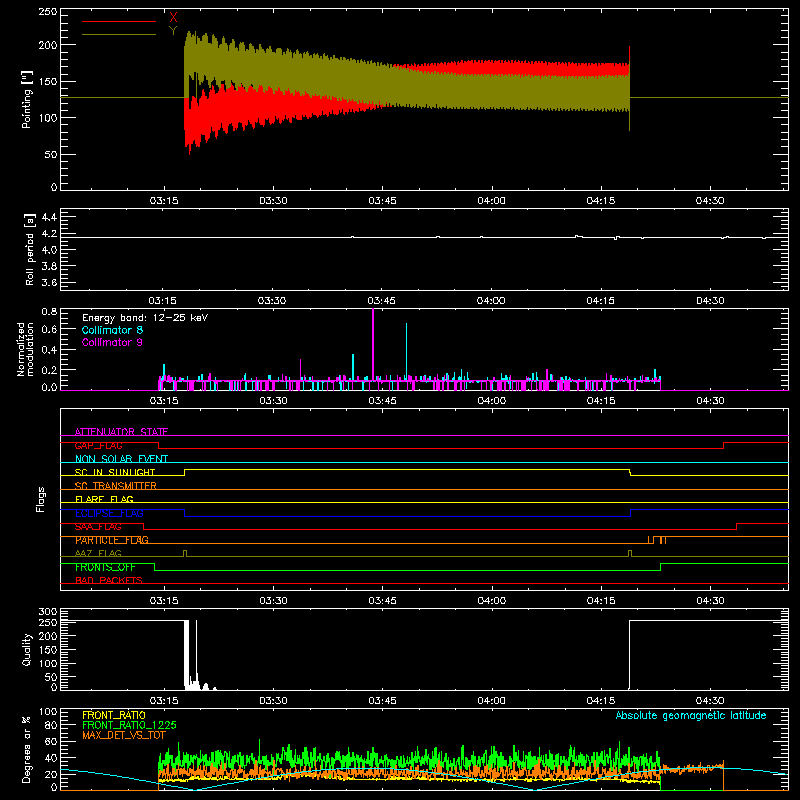The width and height of the screenshot is (800, 800).
Task: Select the SC_IN_SUNLIGHT flag label
Action: (x=115, y=472)
